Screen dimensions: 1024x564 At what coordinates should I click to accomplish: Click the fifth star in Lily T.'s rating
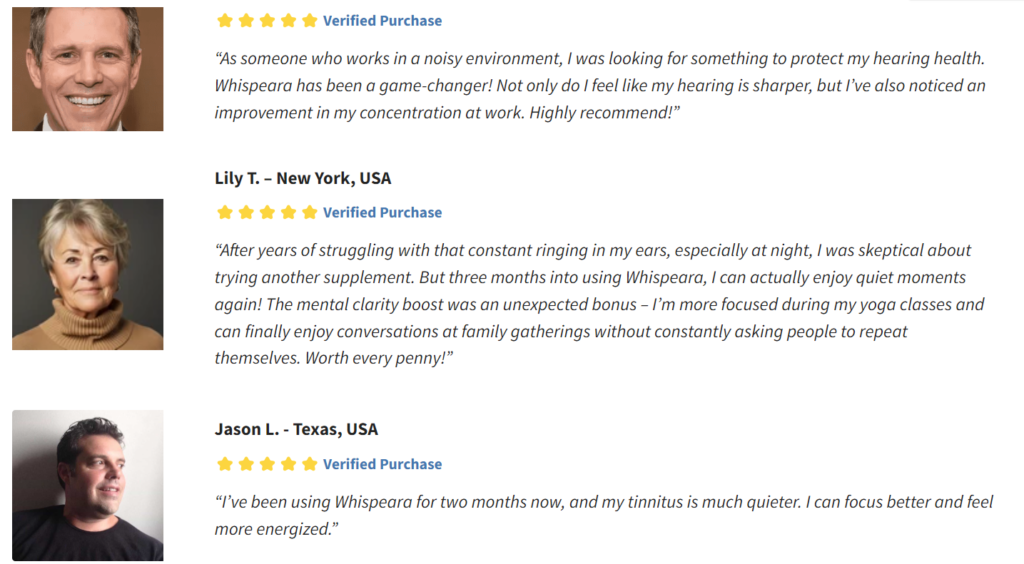(x=310, y=212)
